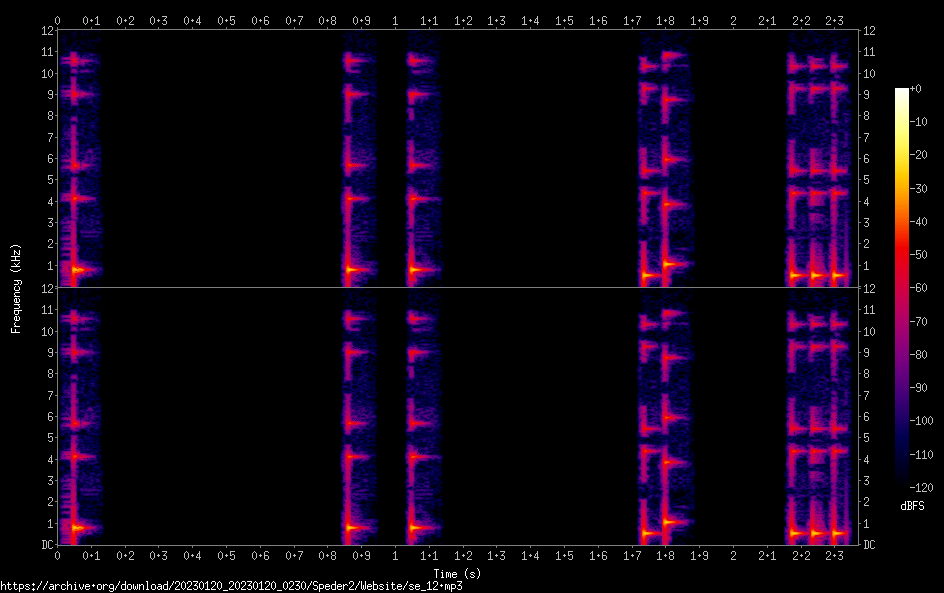The image size is (944, 593).
Task: Click the +0 label atop the color scale
Action: [x=916, y=89]
